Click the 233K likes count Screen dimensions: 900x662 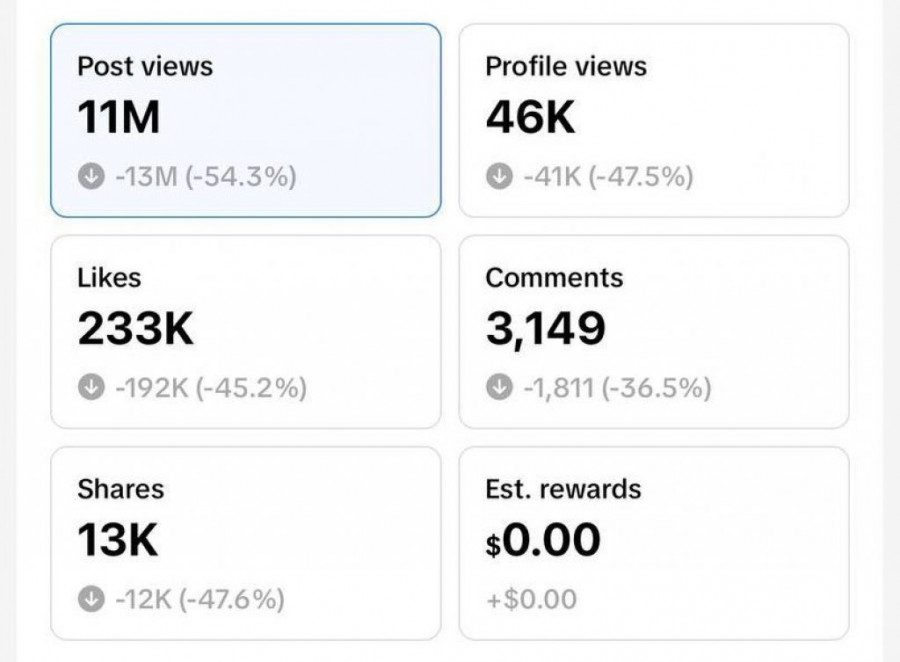pos(136,330)
